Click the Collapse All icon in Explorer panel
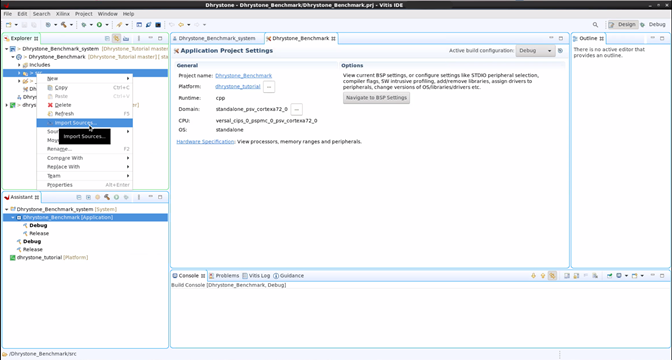This screenshot has width=672, height=360. (x=107, y=39)
